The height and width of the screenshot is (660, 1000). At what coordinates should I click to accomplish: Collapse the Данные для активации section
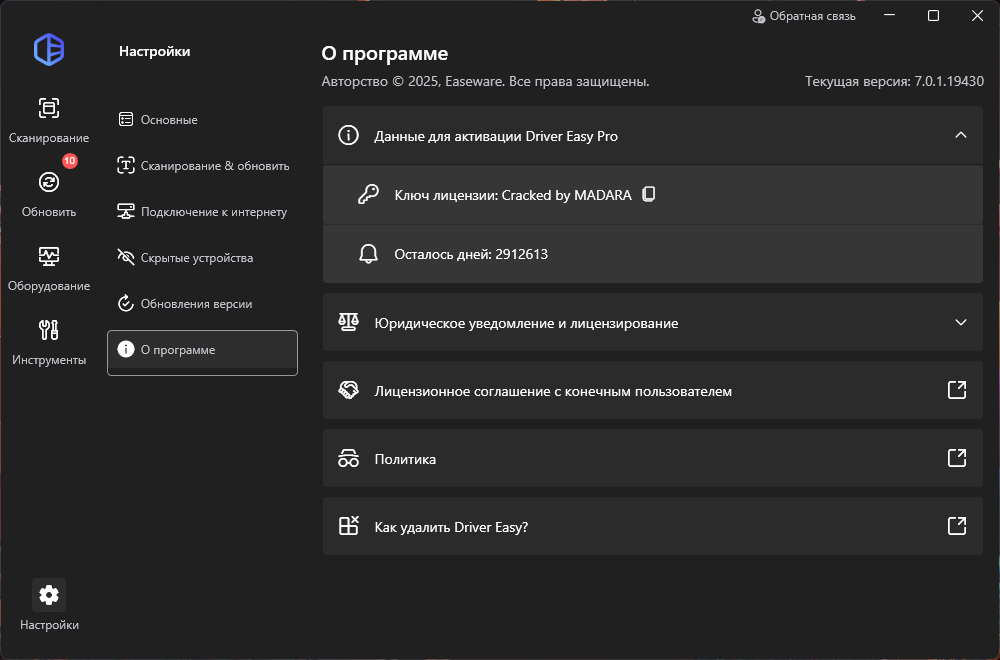click(960, 135)
